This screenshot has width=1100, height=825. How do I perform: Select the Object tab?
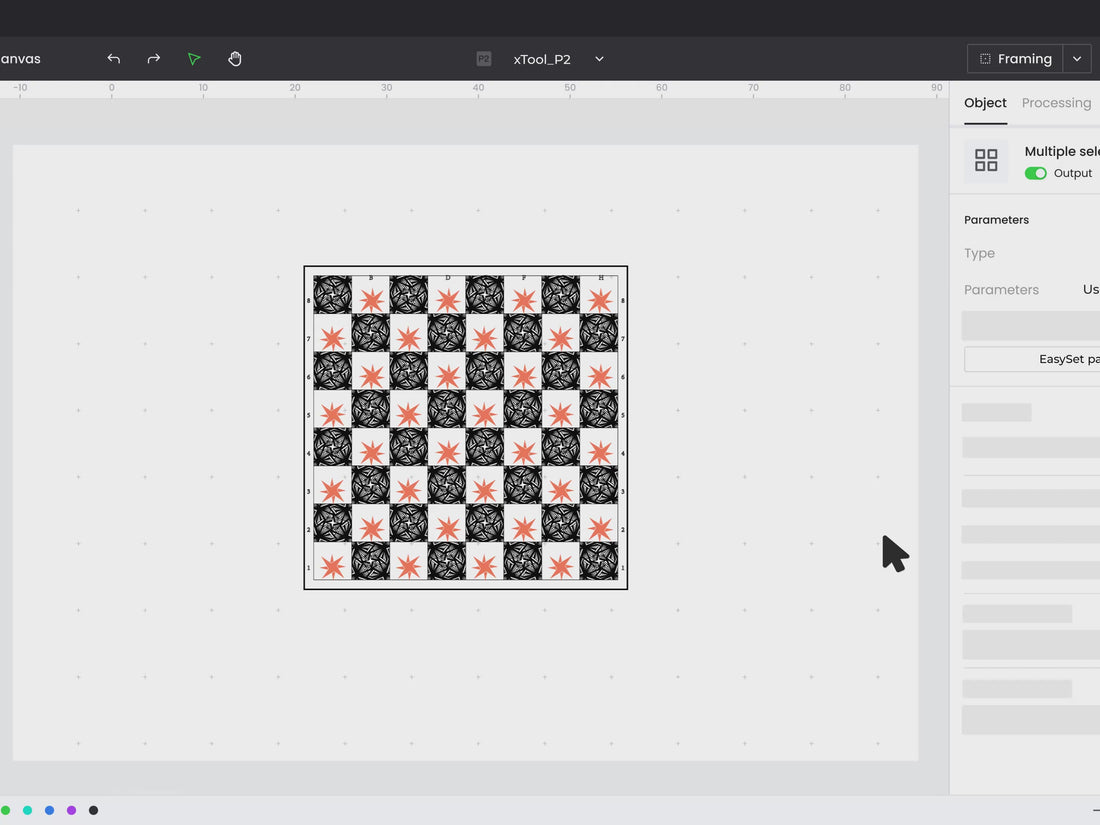985,103
